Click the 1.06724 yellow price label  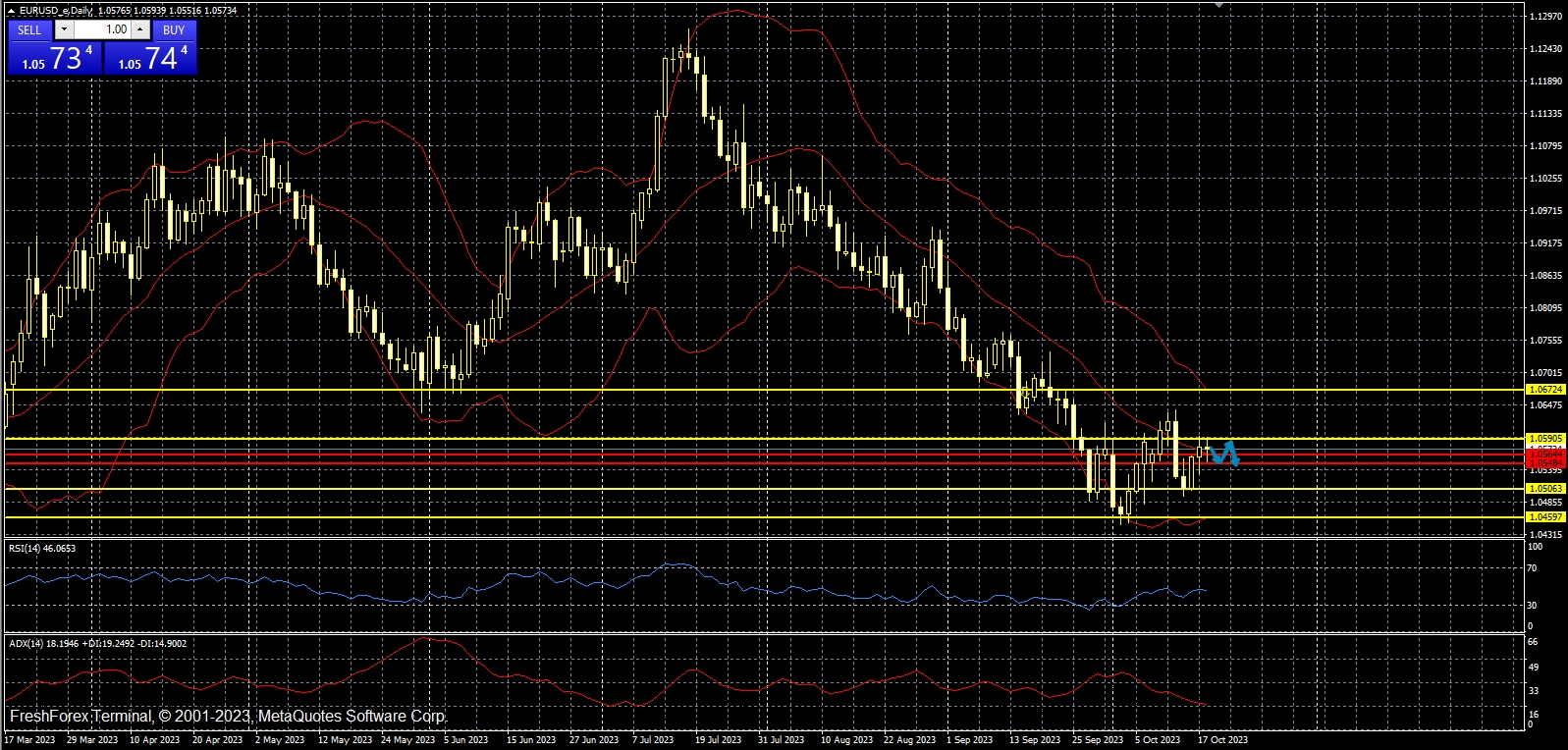click(1545, 390)
